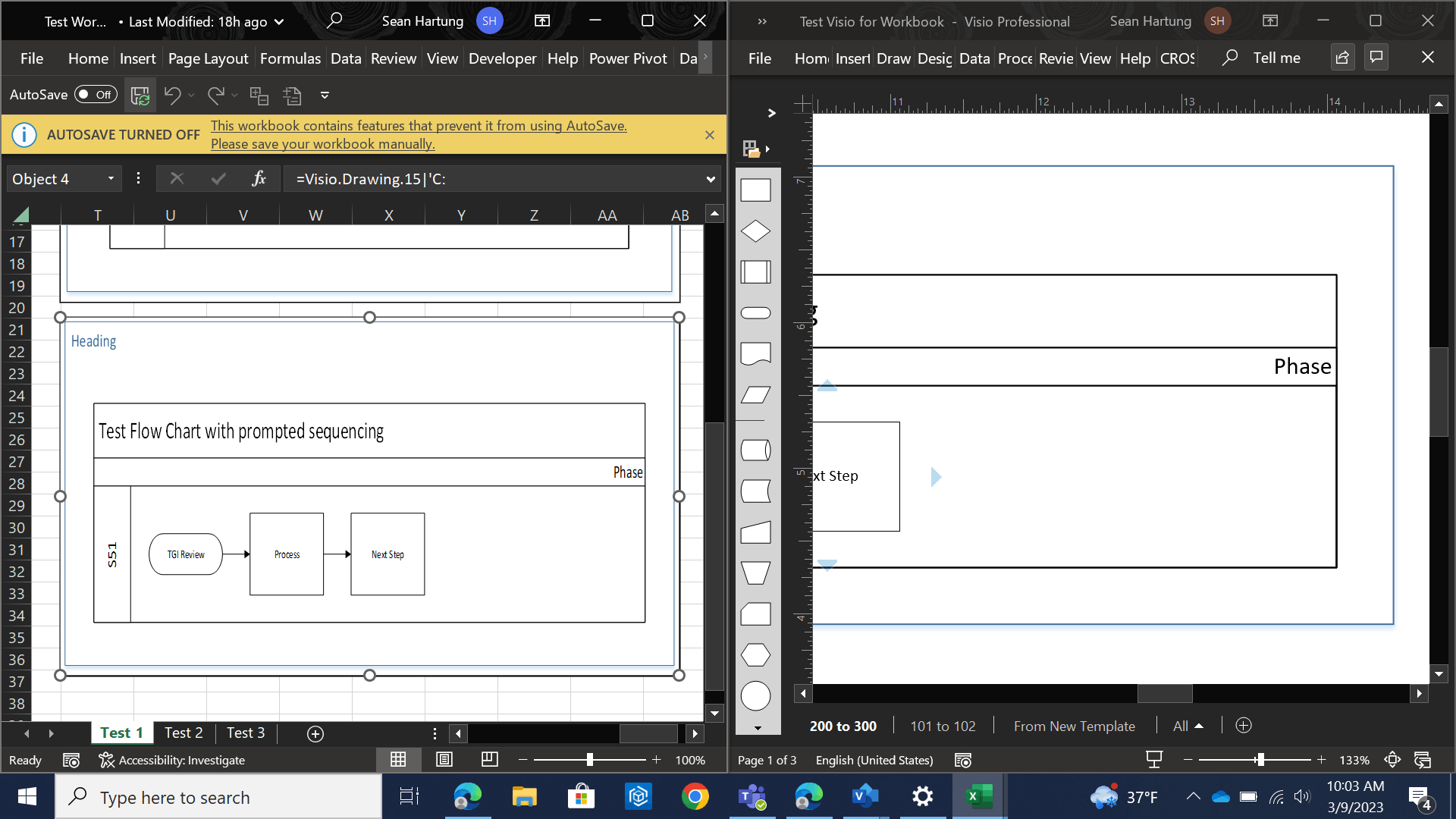Click the Share icon in Visio
1456x819 pixels.
pyautogui.click(x=1342, y=58)
